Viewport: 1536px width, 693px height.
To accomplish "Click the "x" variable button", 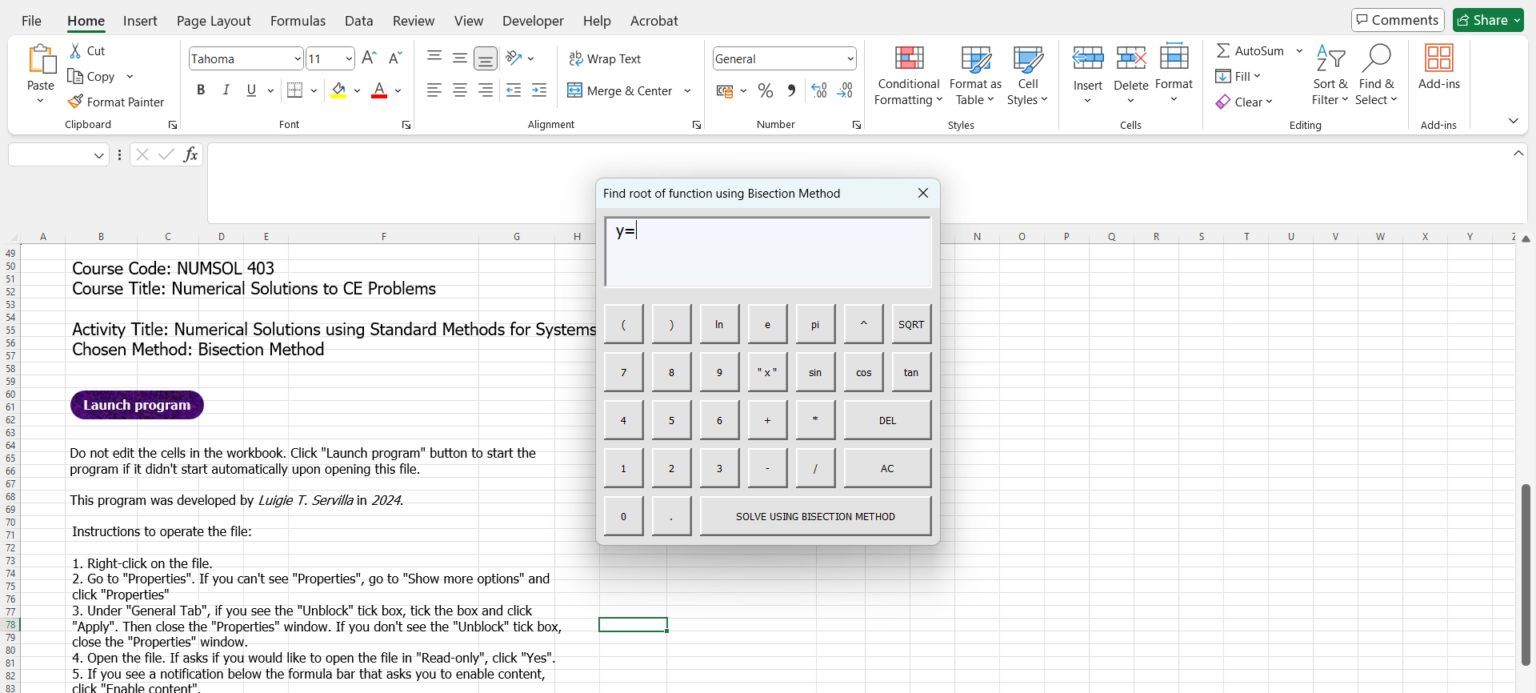I will [767, 372].
